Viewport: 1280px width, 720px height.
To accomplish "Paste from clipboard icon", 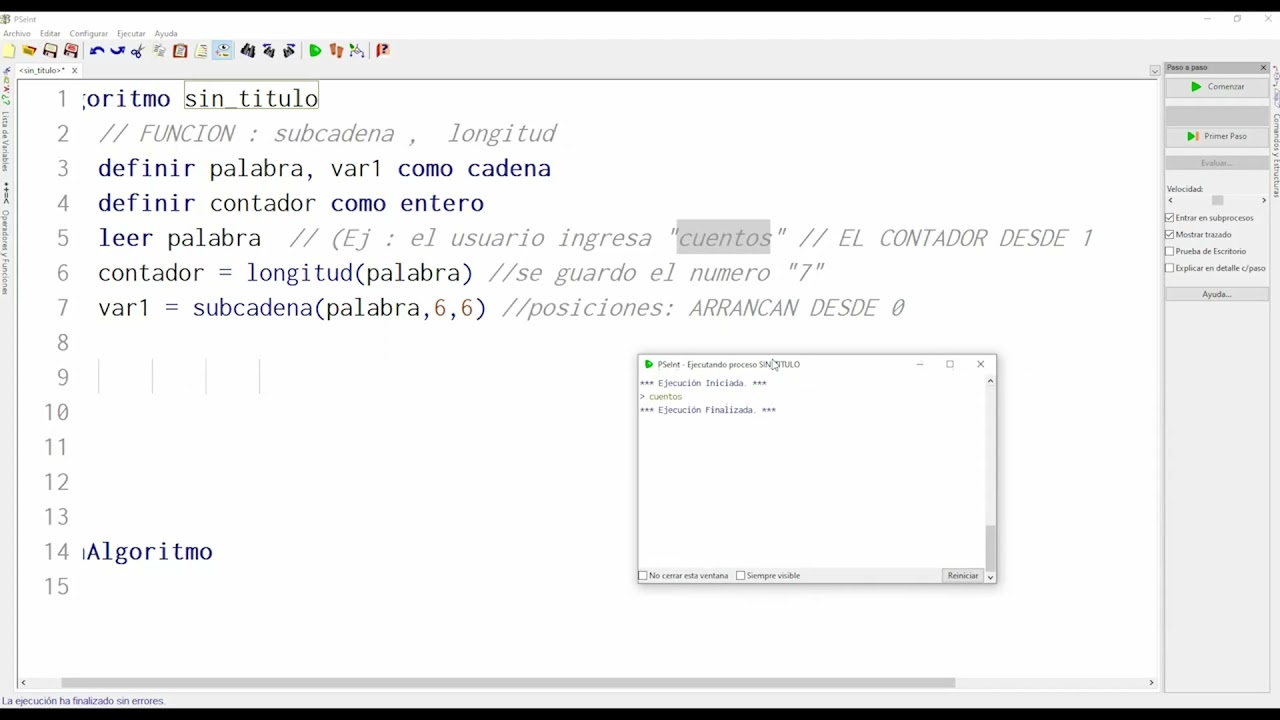I will 180,51.
